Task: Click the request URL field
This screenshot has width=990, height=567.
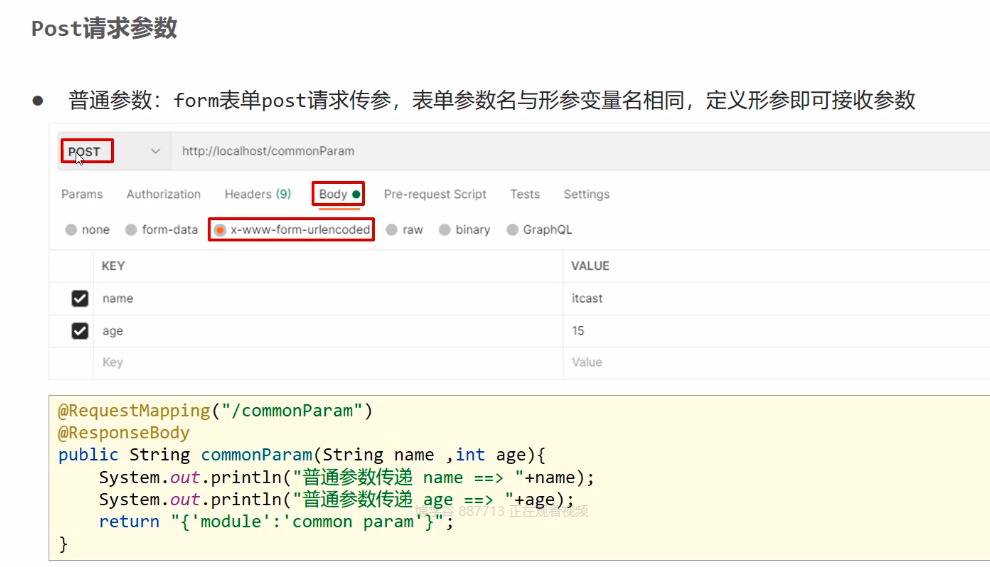Action: pos(580,152)
